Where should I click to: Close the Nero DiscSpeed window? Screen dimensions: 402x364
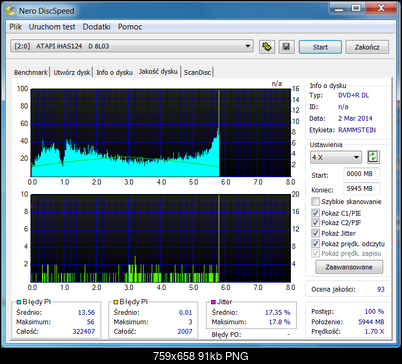[x=381, y=8]
